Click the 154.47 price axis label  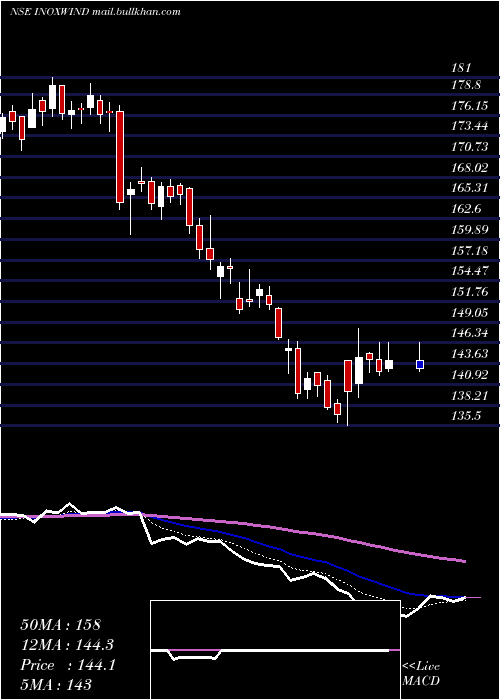coord(469,271)
